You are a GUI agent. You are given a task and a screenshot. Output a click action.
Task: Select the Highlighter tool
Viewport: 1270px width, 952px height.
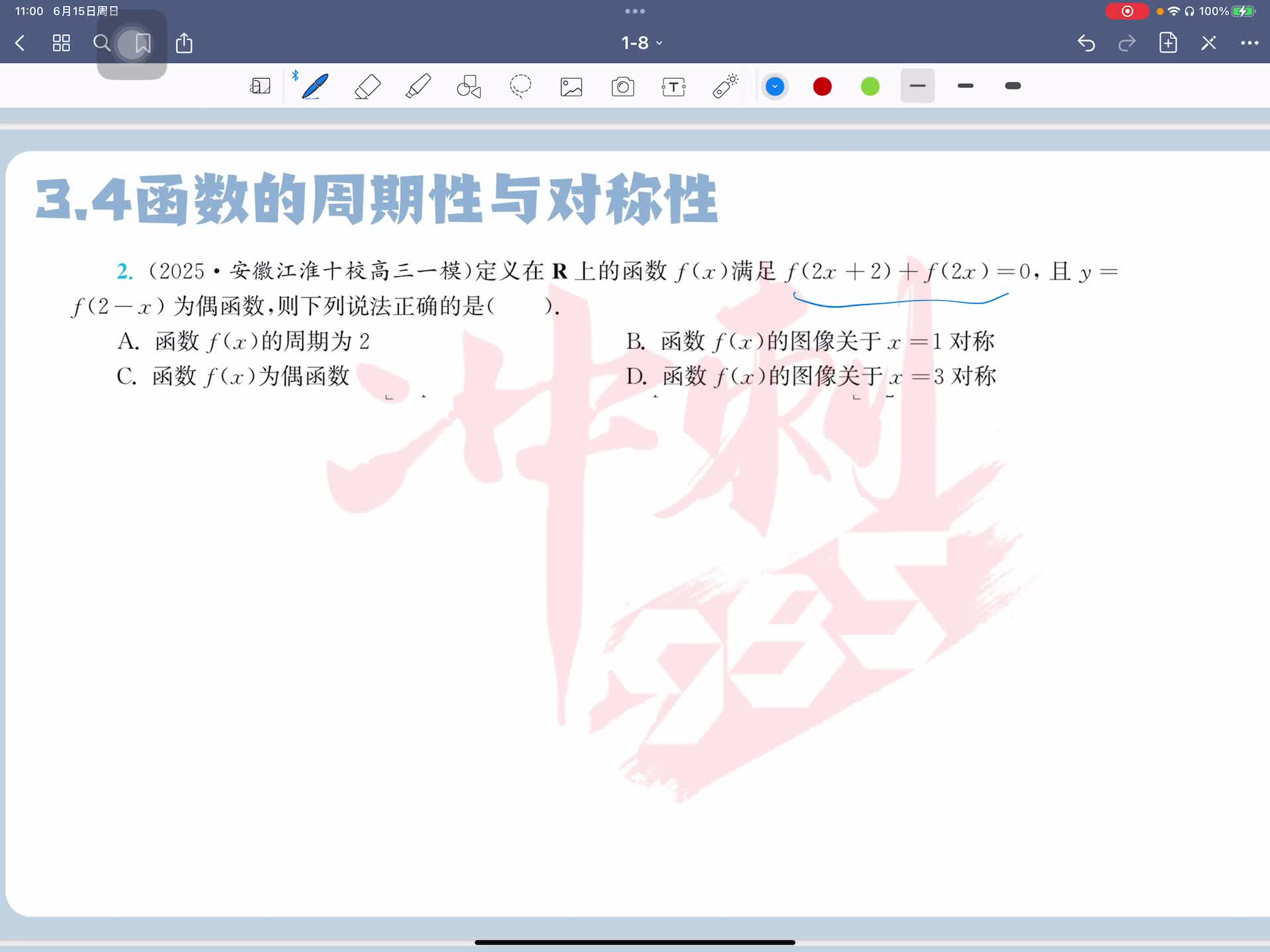point(418,87)
